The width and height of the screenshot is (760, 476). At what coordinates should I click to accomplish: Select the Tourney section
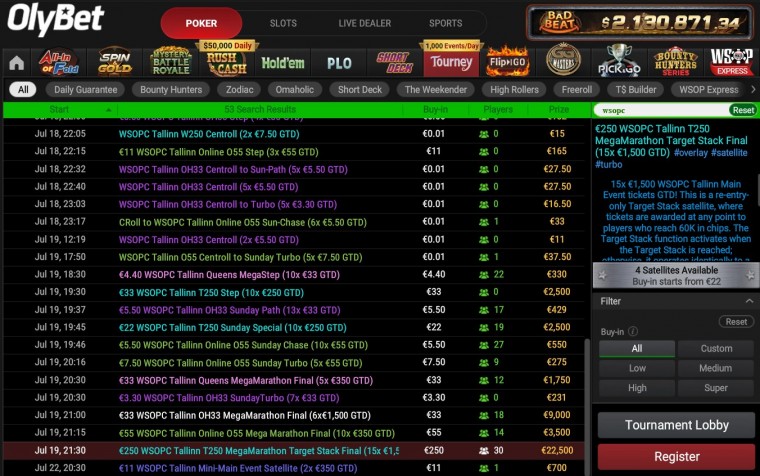(451, 63)
